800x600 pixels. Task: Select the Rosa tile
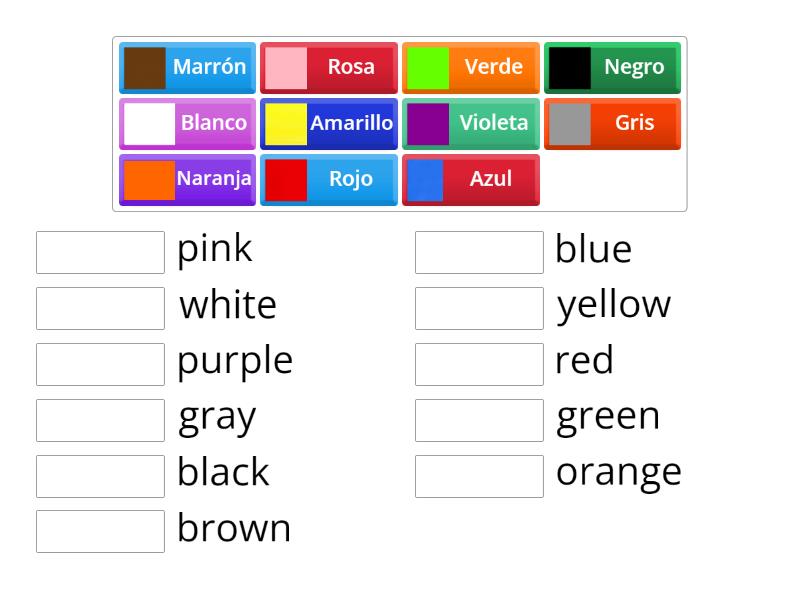[329, 67]
